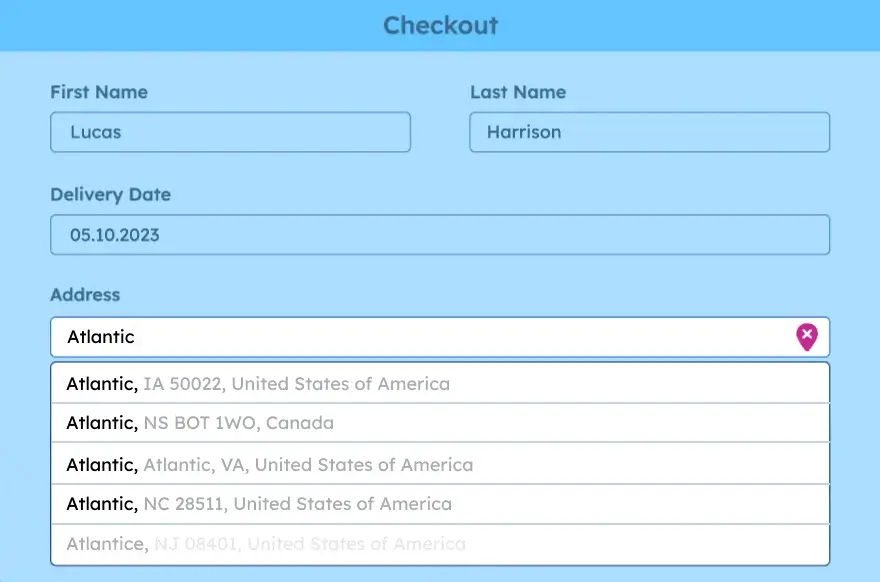Click the Address search box showing "Atlantic"

(x=400, y=337)
